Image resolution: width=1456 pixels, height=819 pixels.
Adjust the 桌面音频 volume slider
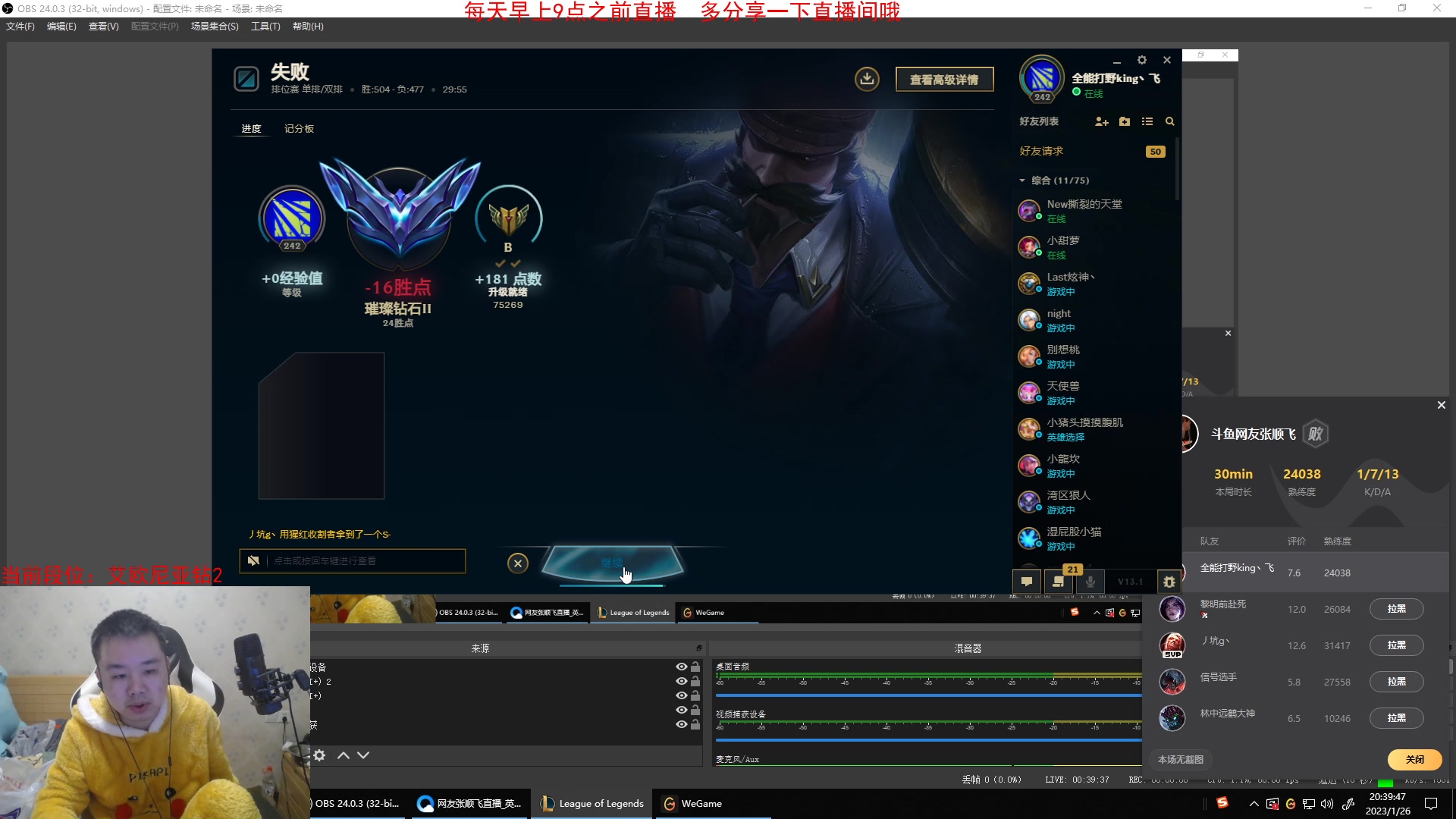pos(928,695)
